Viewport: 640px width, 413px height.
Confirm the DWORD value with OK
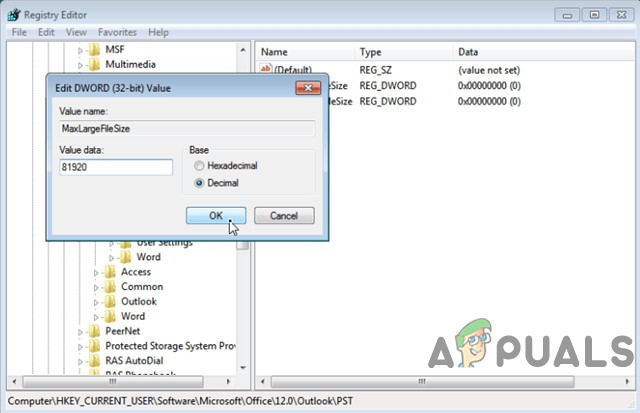216,215
